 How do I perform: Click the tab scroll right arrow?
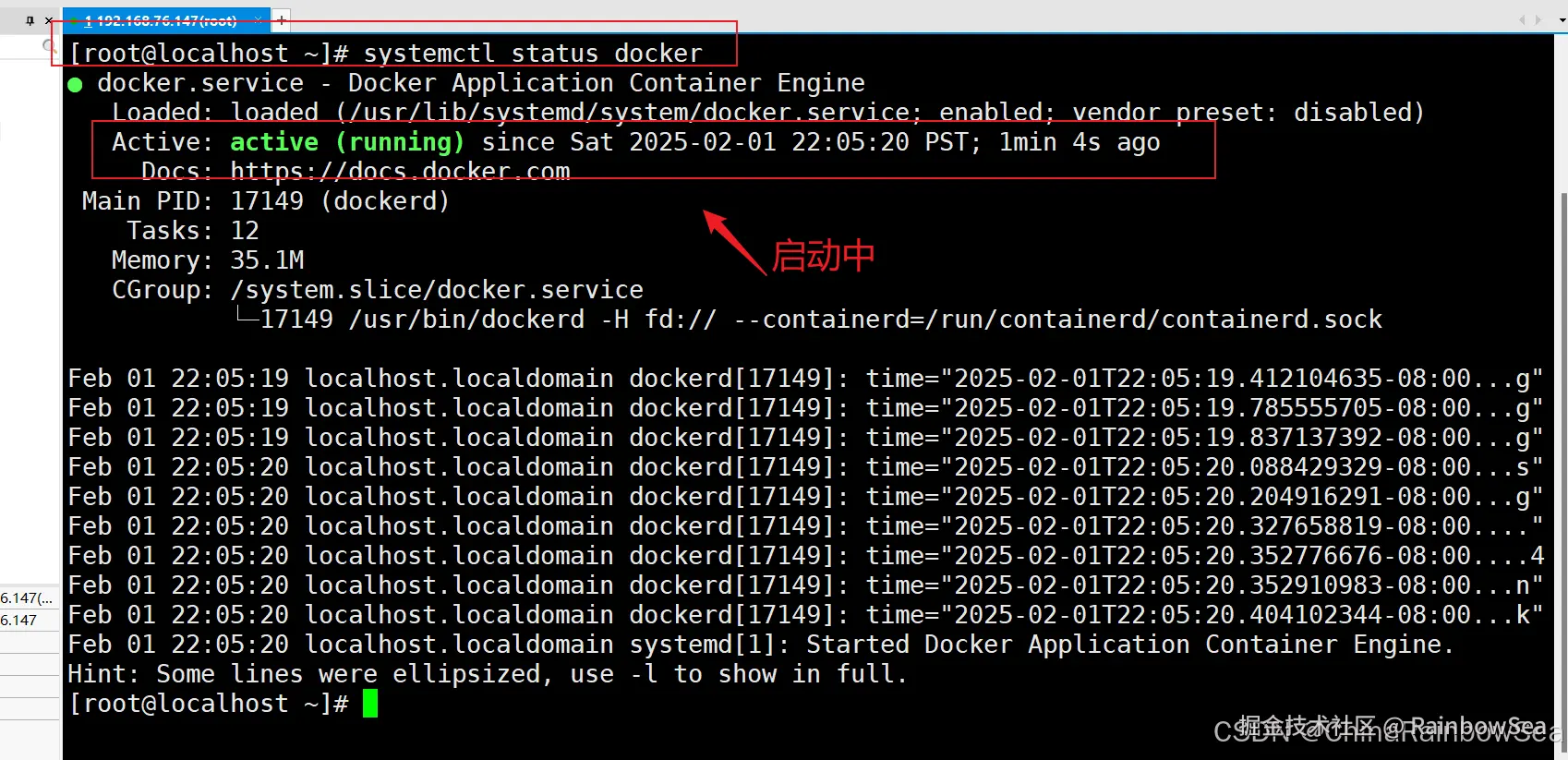(x=1538, y=19)
